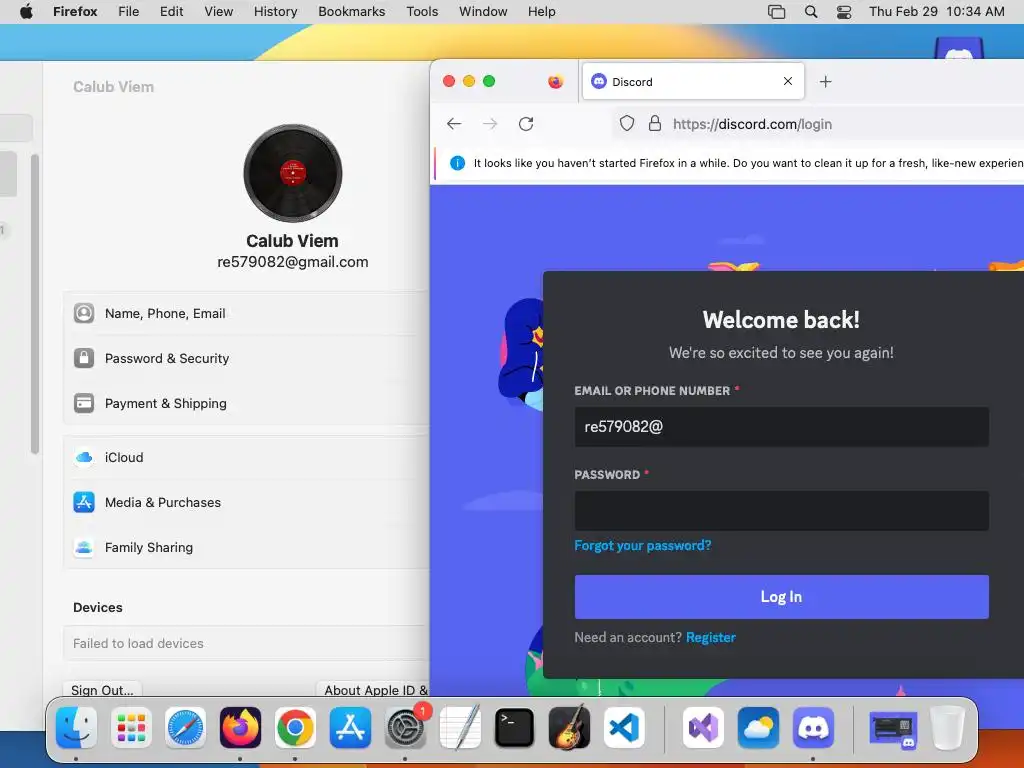The height and width of the screenshot is (768, 1024).
Task: Open Google Chrome from the Dock
Action: tap(295, 728)
